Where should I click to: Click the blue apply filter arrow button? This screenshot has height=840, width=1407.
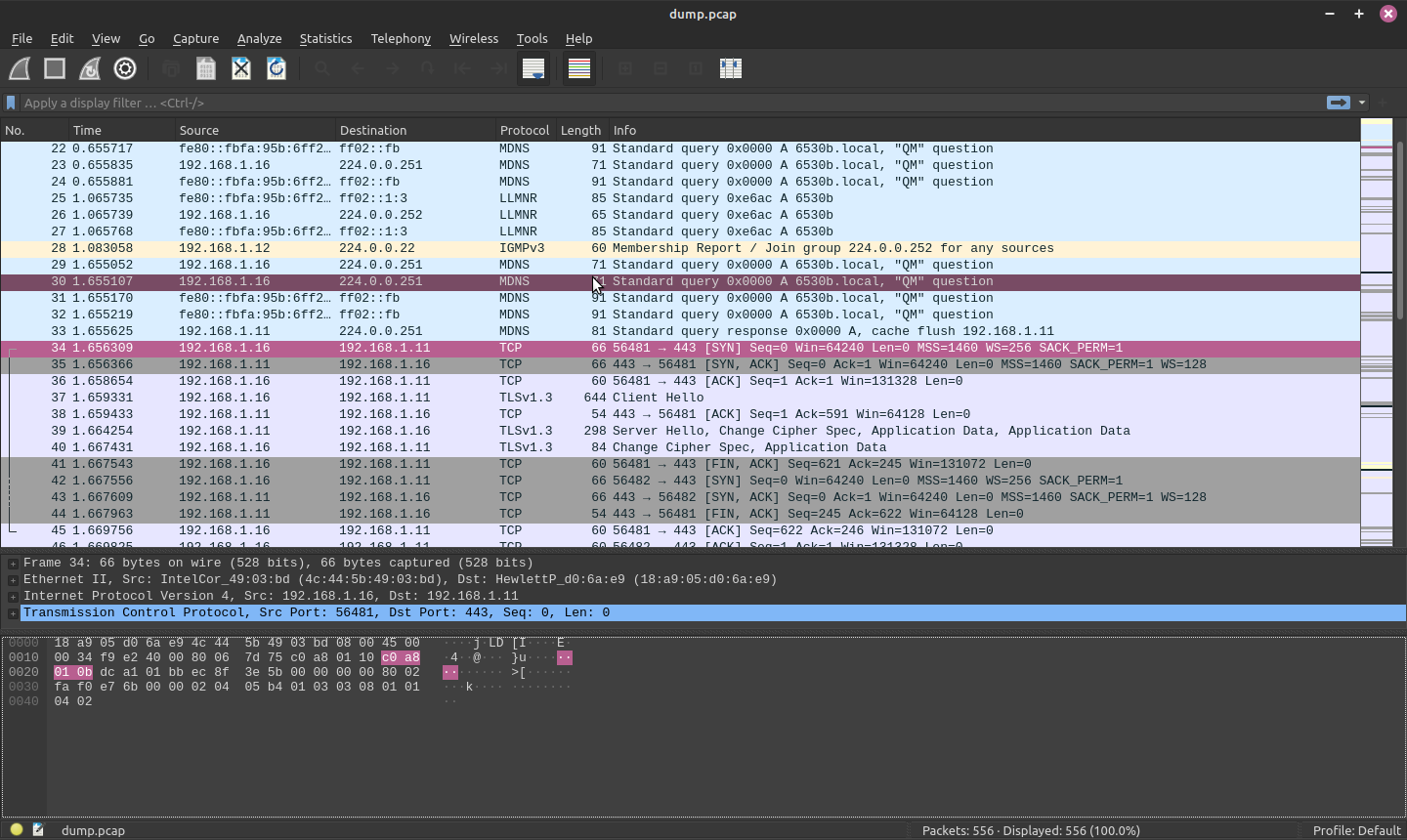click(x=1338, y=103)
